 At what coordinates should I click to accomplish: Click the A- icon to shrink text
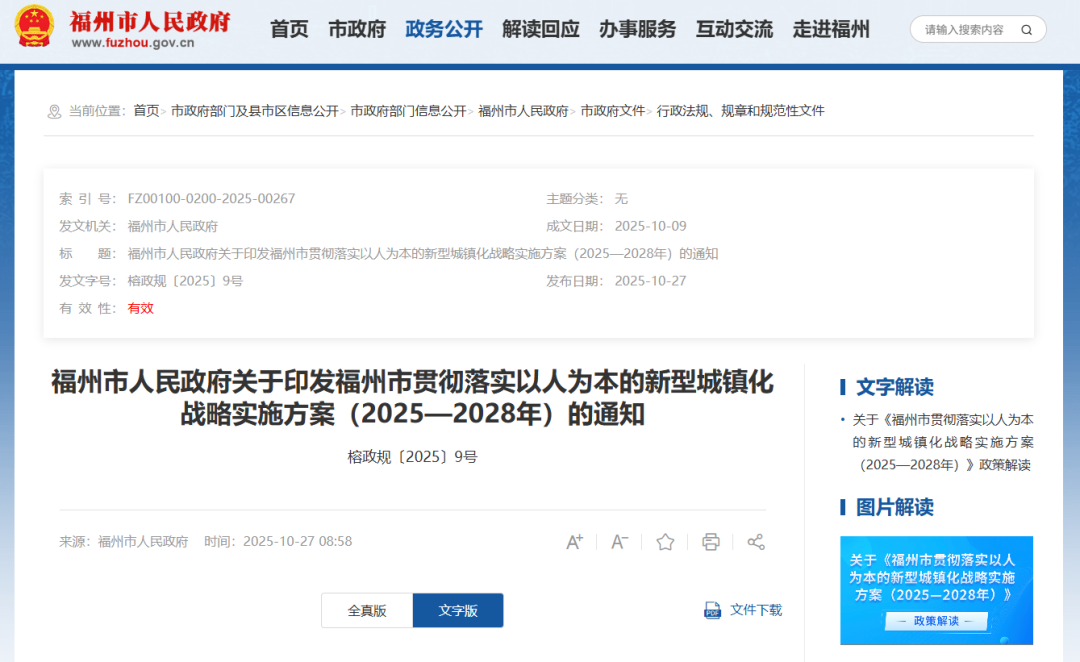click(x=619, y=541)
